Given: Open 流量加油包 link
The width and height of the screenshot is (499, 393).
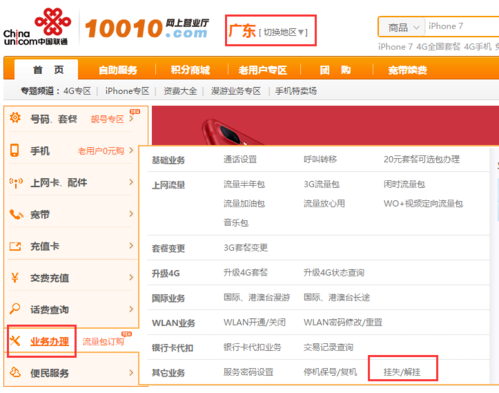Looking at the screenshot, I should tap(244, 203).
